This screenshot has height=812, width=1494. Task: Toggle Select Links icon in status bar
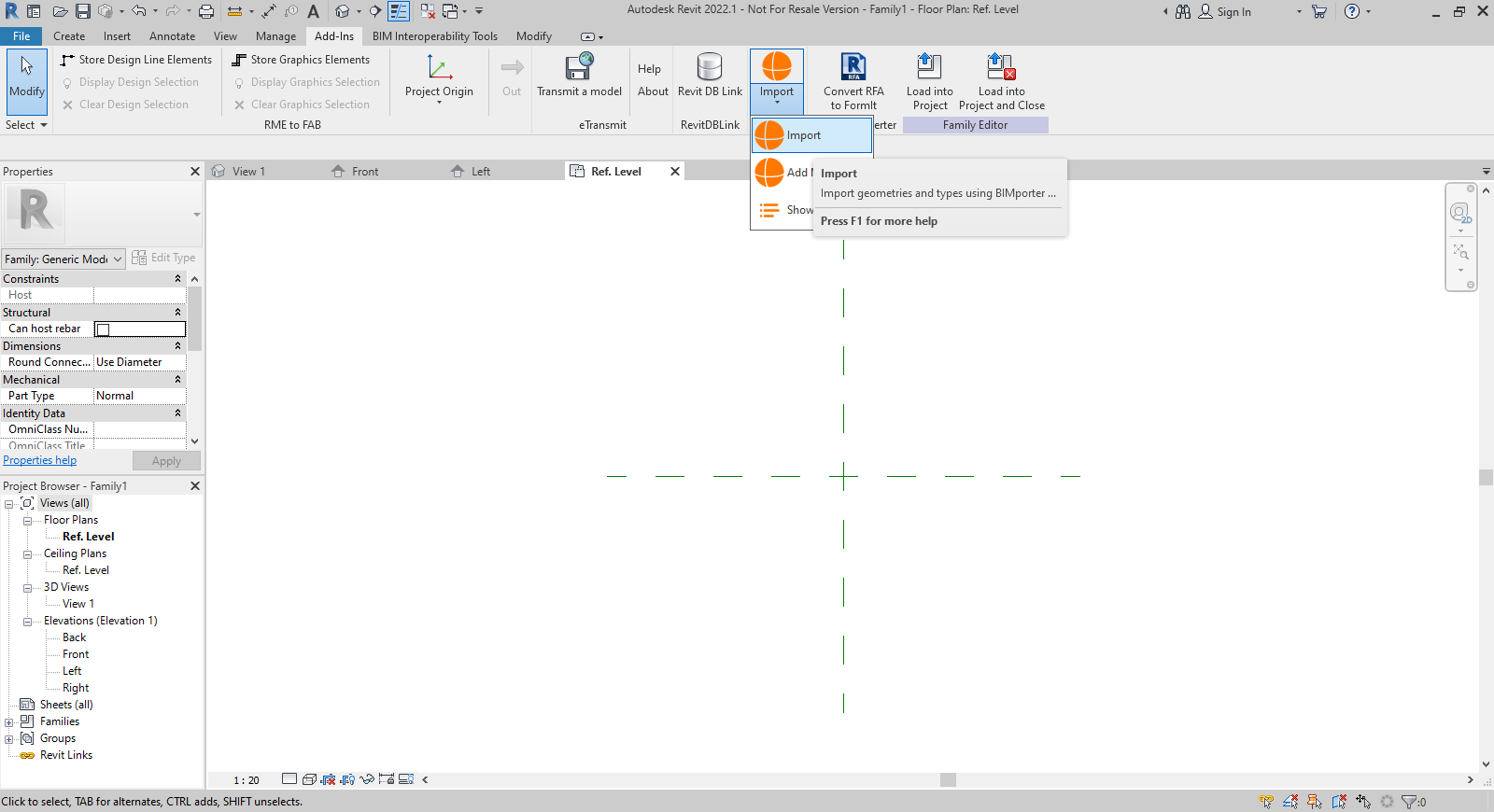coord(1266,801)
